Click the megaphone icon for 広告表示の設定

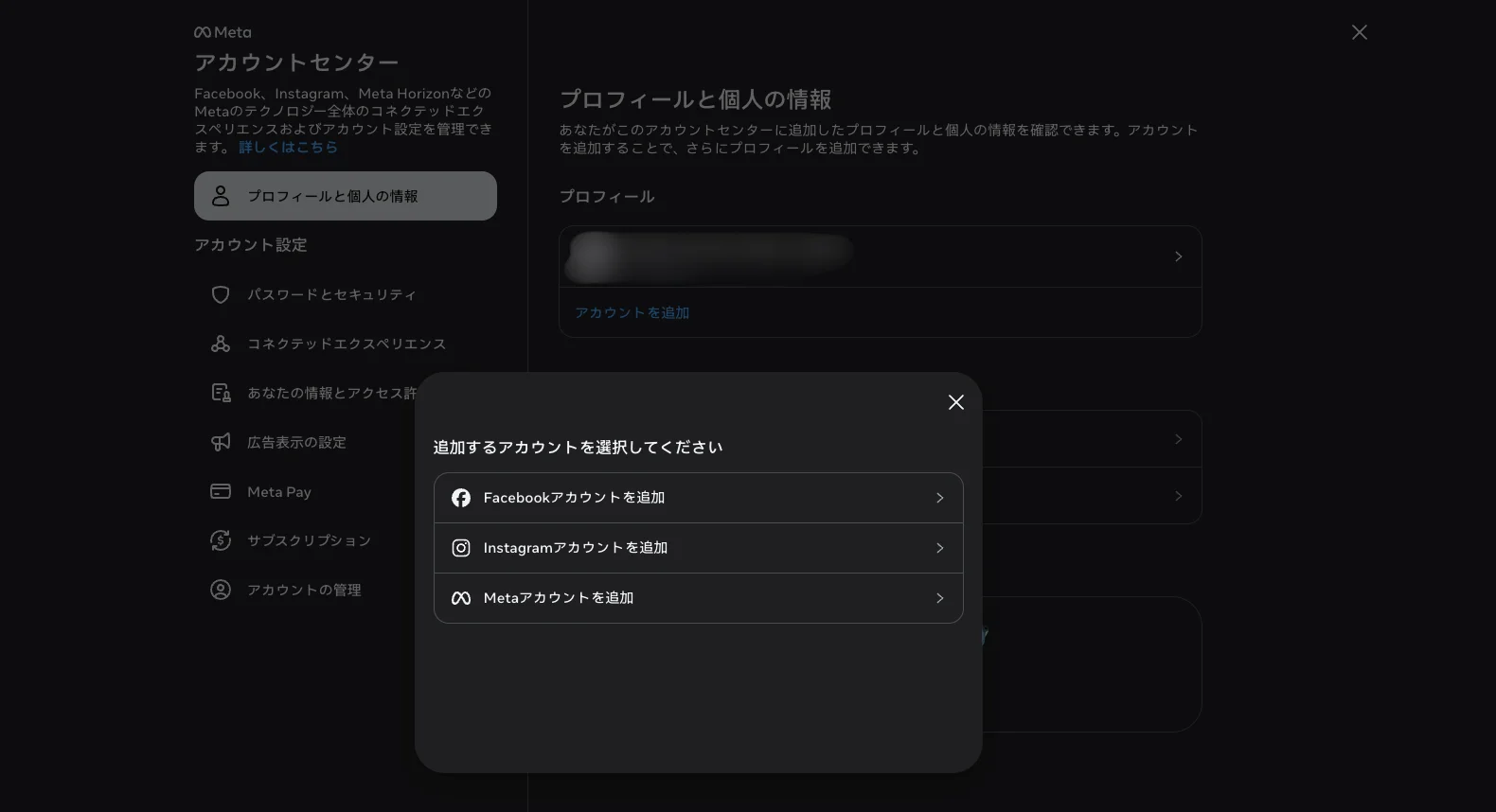[221, 442]
